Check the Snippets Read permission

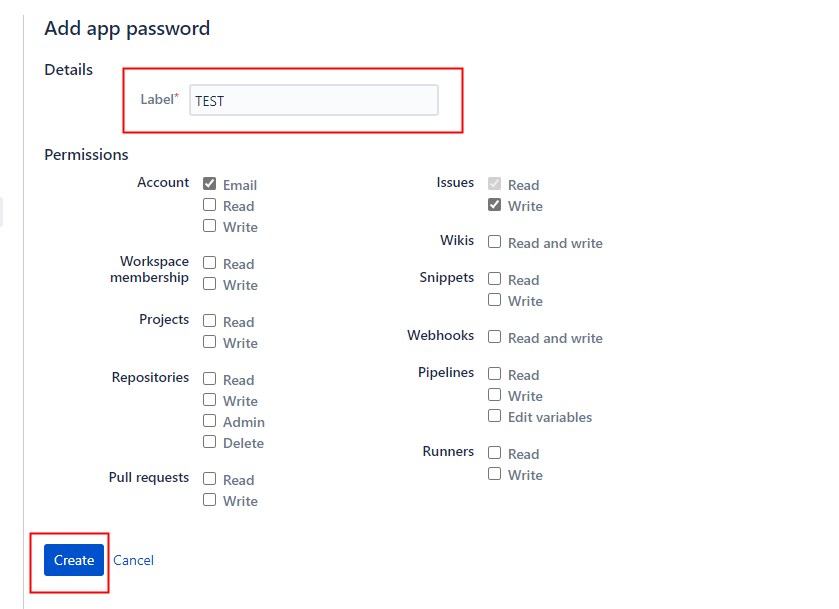[x=494, y=279]
